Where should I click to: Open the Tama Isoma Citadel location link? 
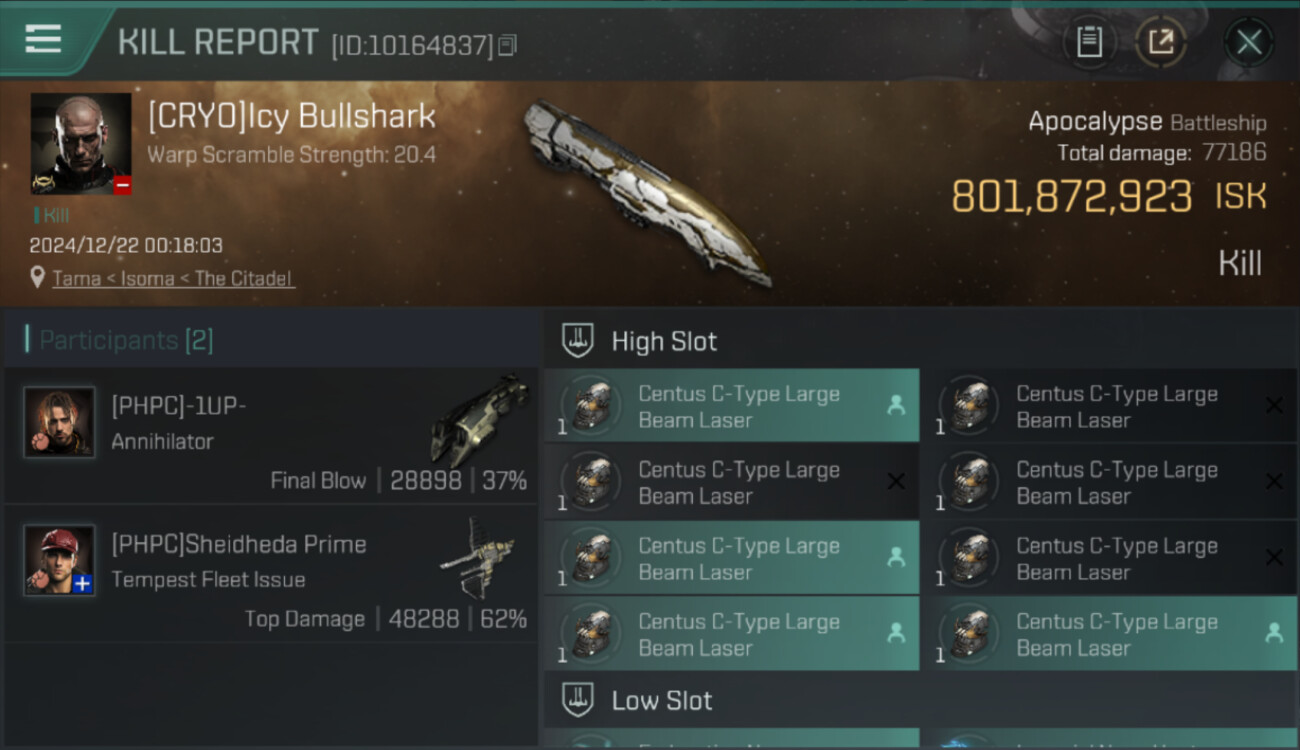coord(173,279)
